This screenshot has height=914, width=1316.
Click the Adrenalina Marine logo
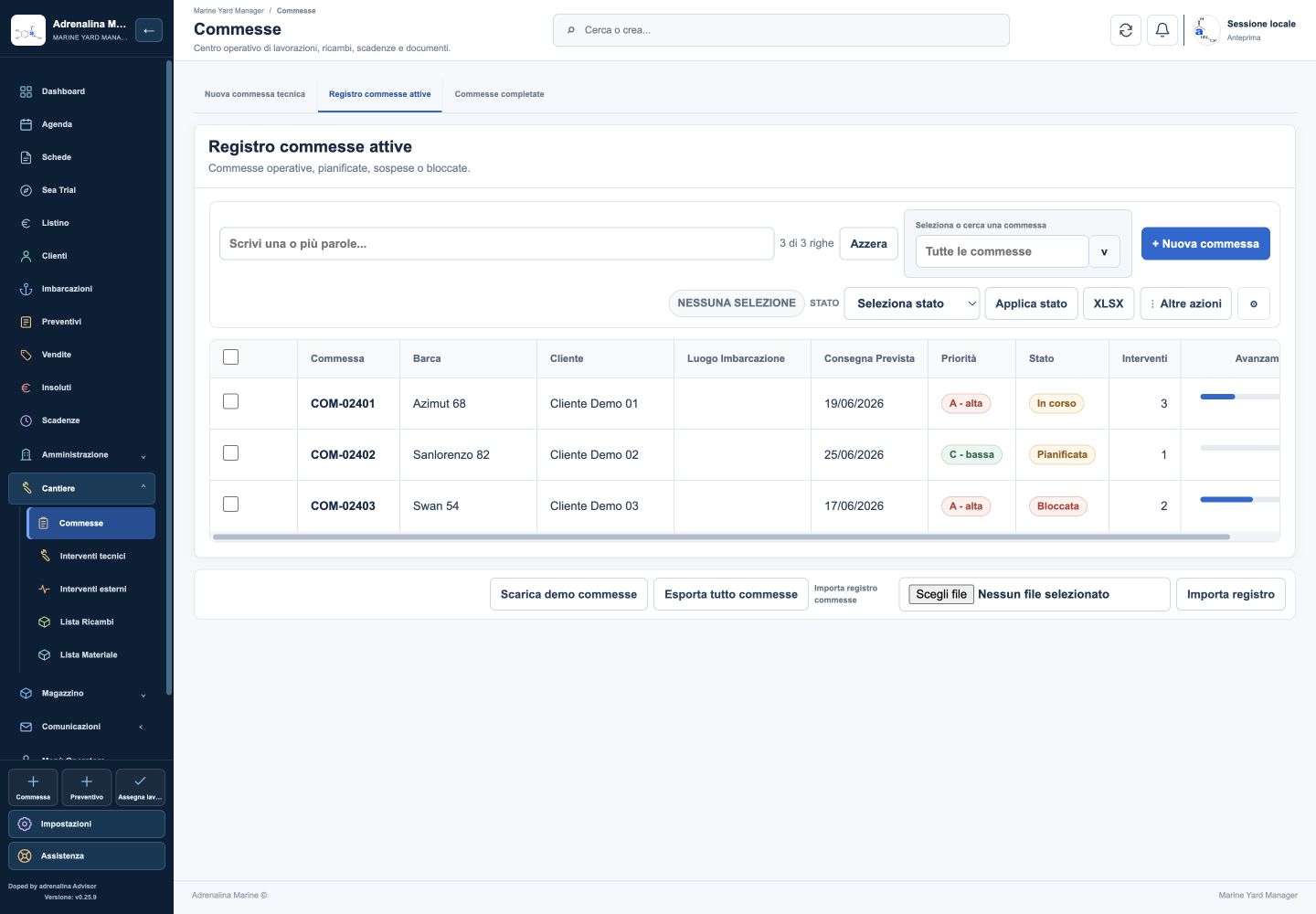click(x=28, y=30)
